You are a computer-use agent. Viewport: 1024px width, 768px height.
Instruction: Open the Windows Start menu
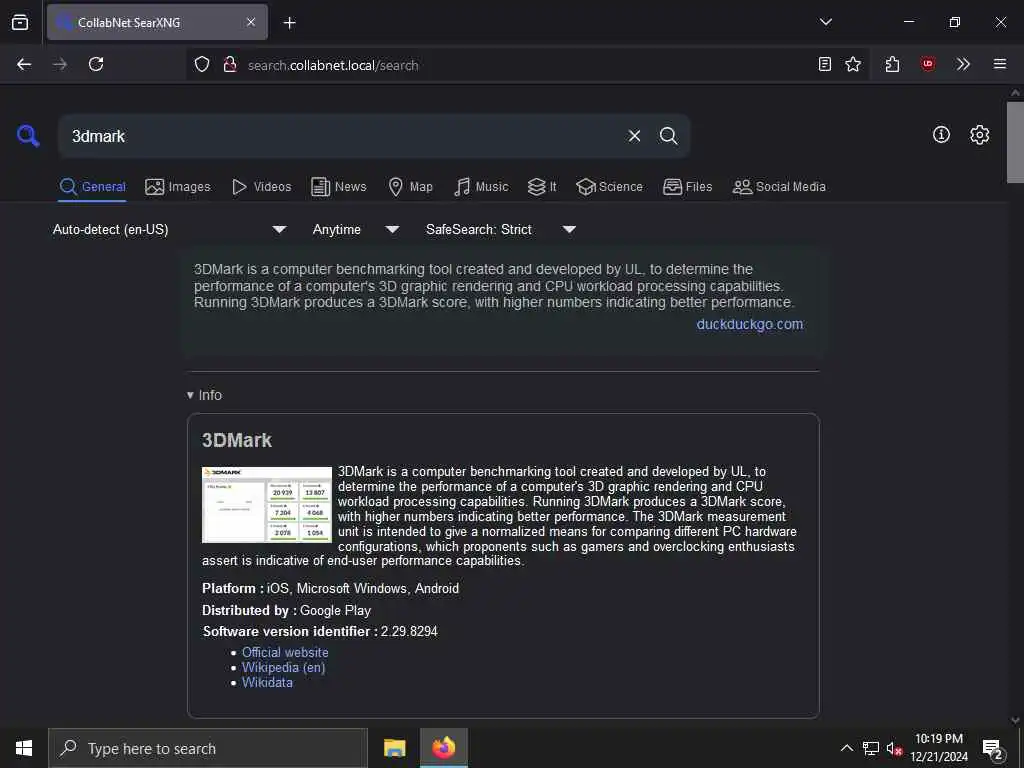(x=24, y=748)
